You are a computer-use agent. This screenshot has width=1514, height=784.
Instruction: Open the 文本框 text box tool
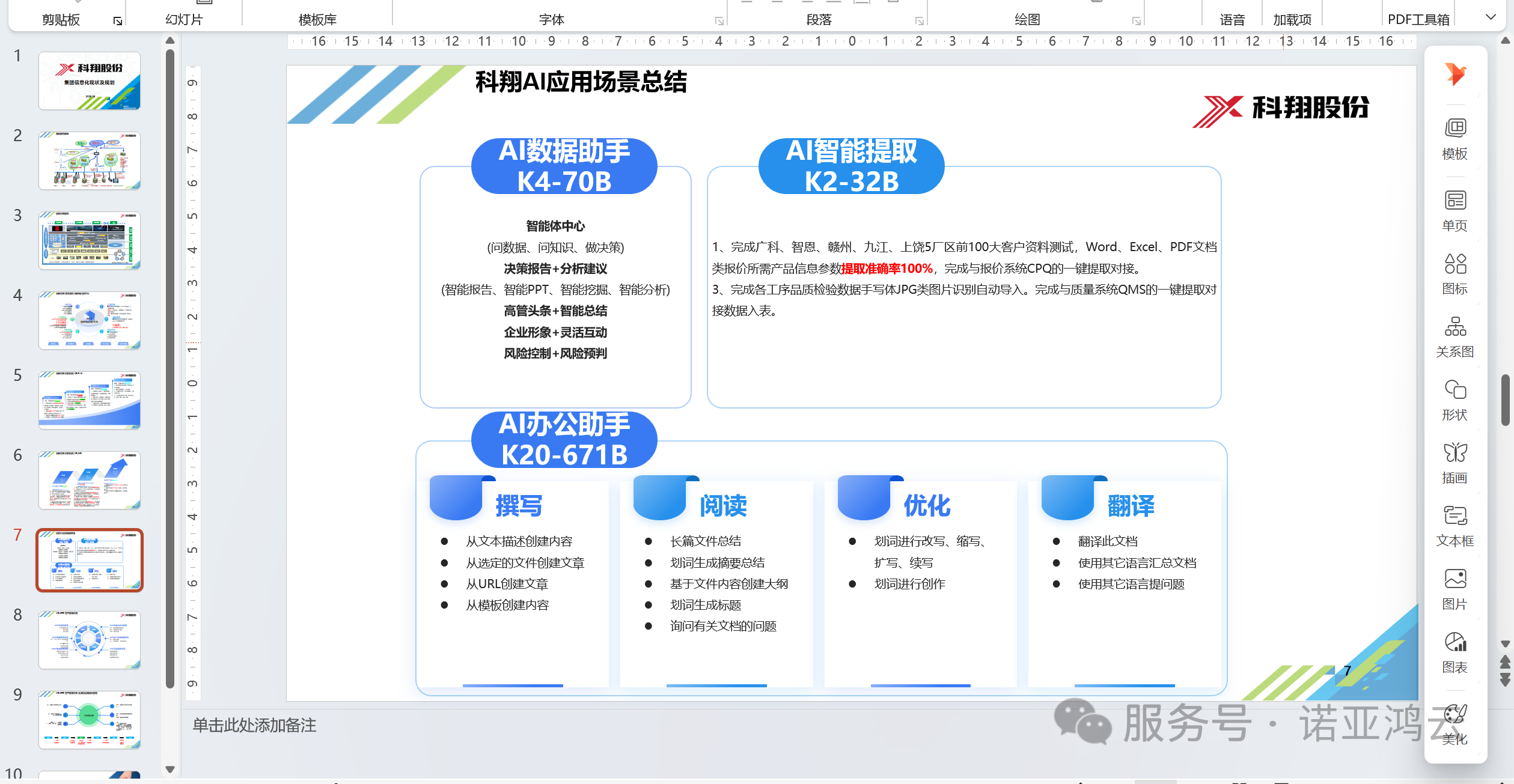1455,526
